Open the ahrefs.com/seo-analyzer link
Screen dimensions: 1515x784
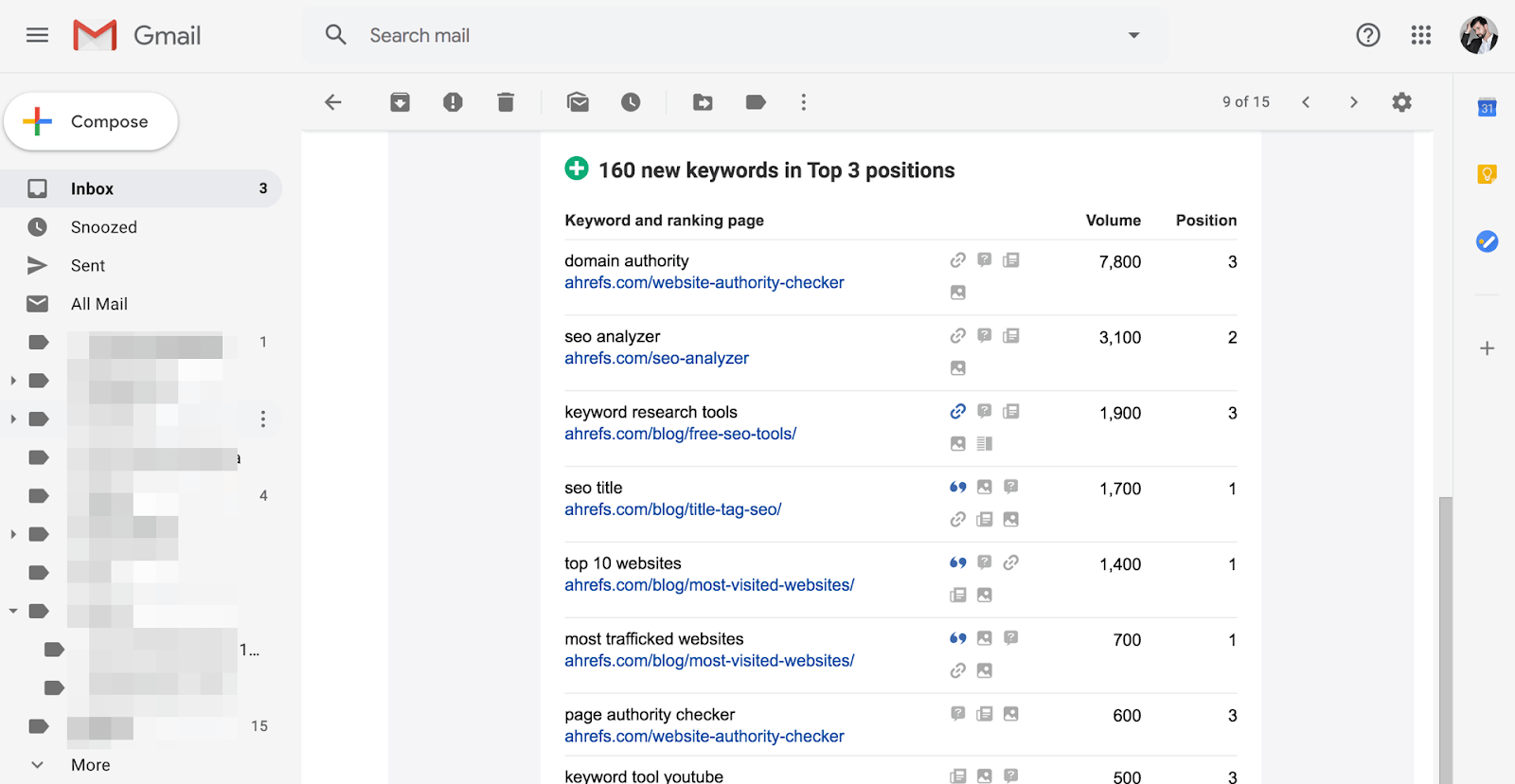[x=656, y=358]
